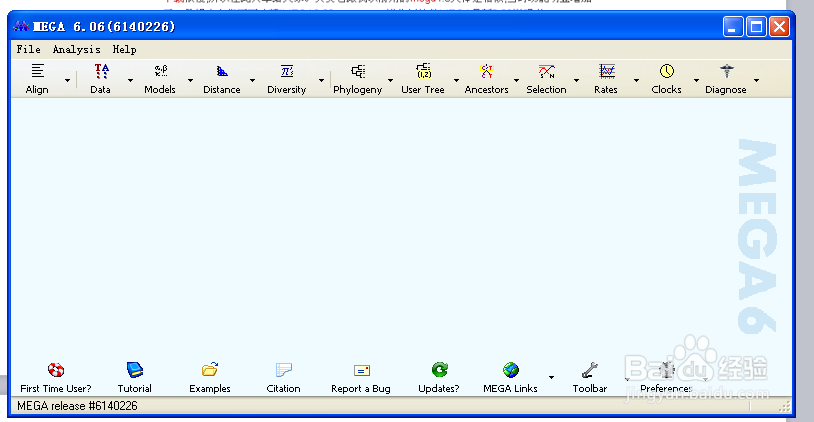Screen dimensions: 814x422
Task: Open the Data tool icon
Action: click(x=101, y=71)
